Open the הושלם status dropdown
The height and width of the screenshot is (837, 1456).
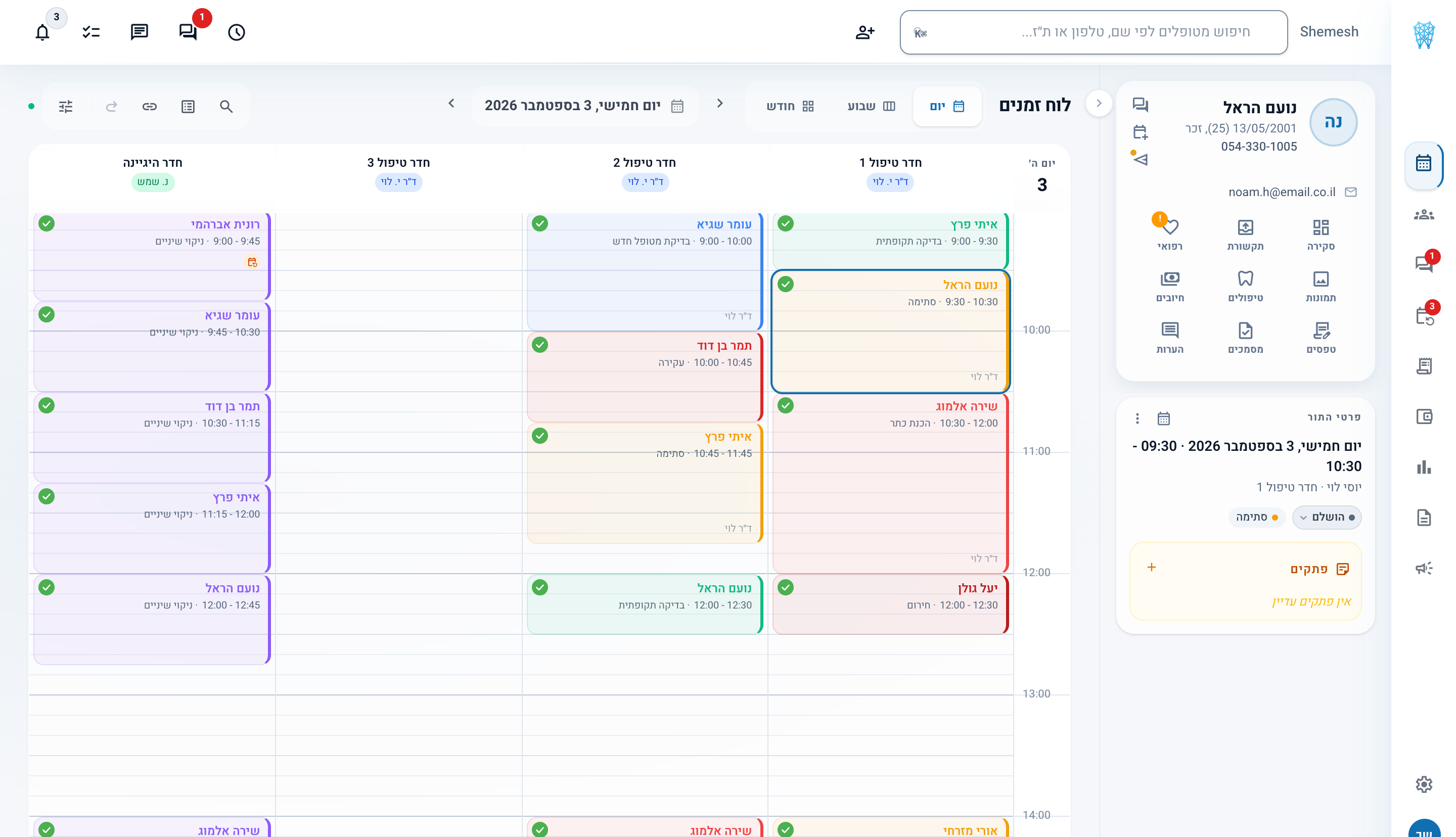pyautogui.click(x=1327, y=518)
